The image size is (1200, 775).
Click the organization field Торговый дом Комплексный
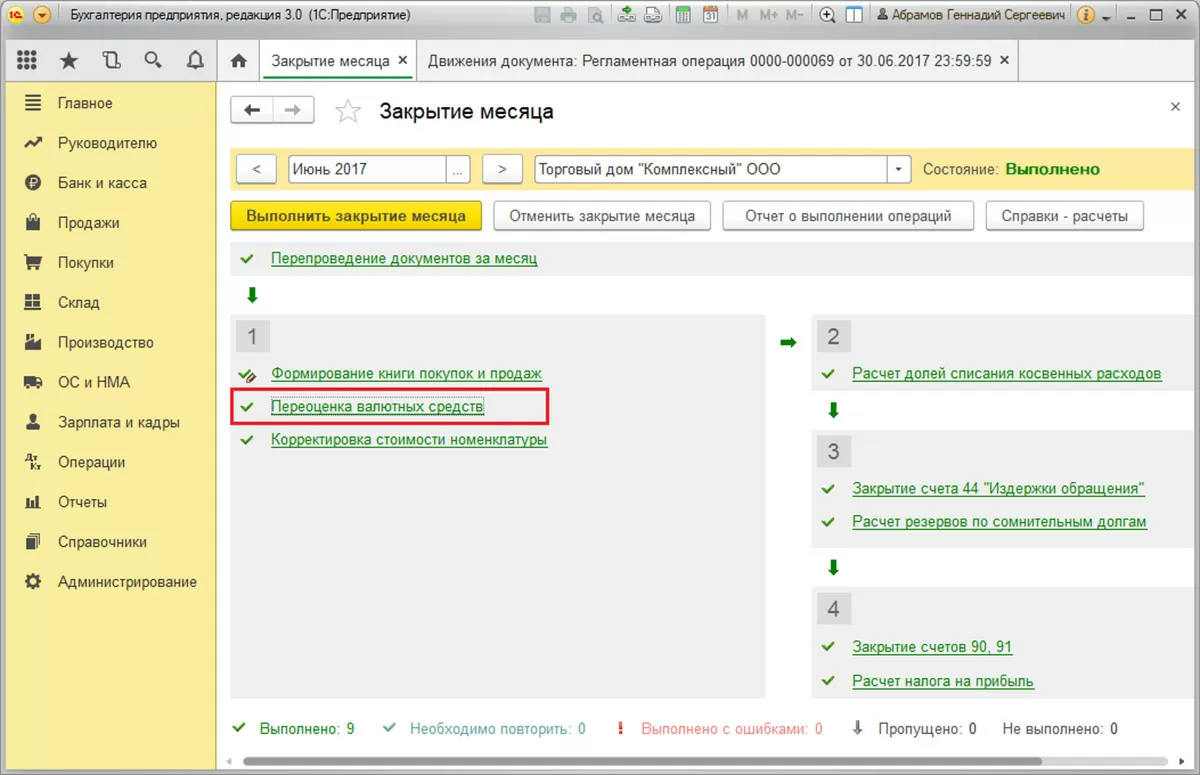tap(711, 169)
